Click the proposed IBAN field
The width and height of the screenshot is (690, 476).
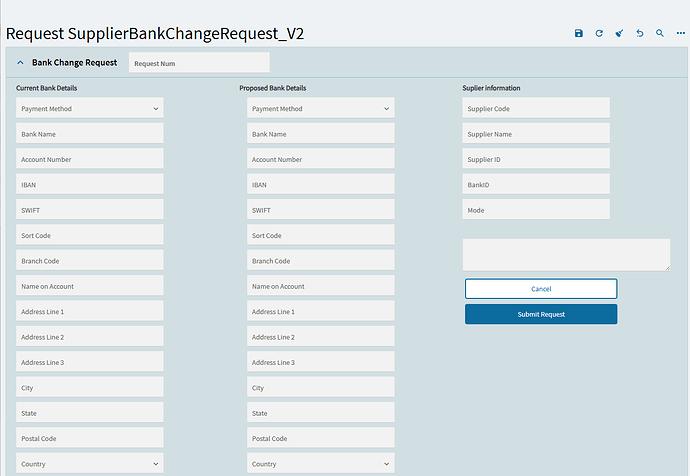pos(320,184)
